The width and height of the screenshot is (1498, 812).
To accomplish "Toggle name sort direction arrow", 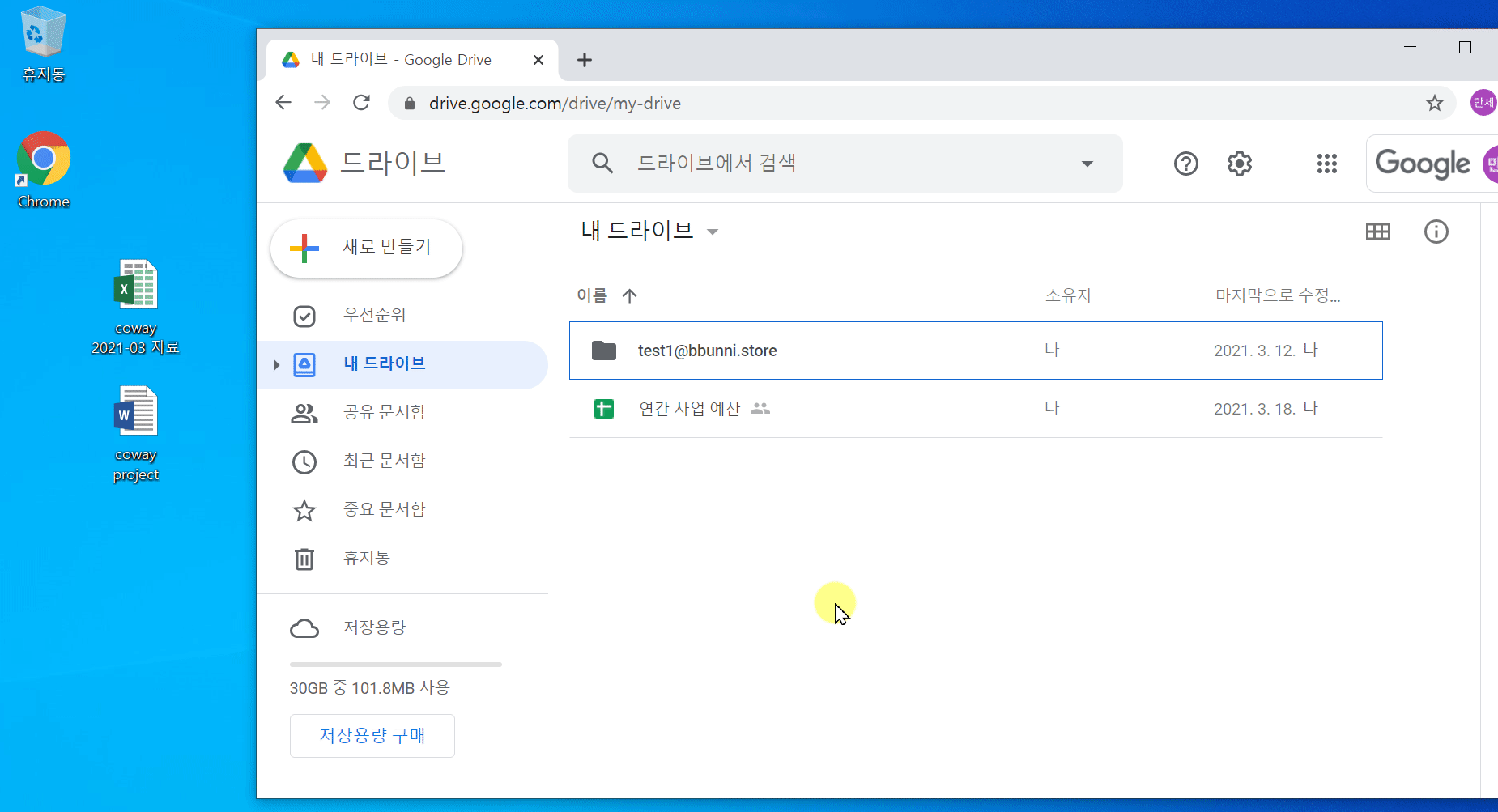I will coord(630,295).
